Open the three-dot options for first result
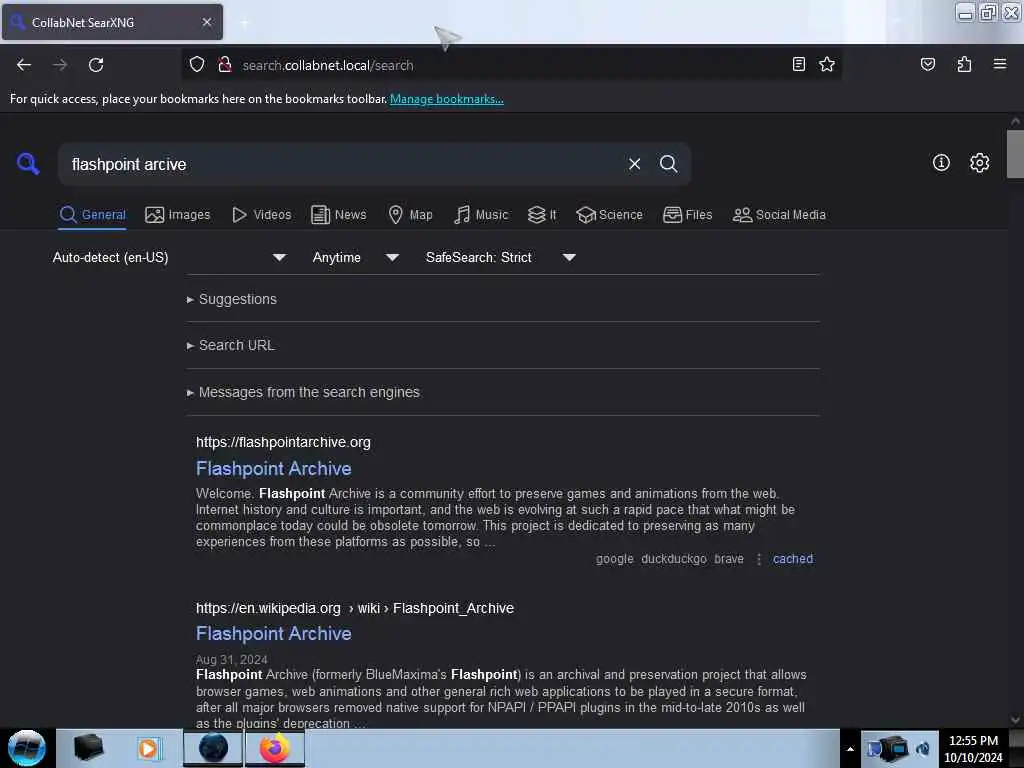 tap(758, 559)
